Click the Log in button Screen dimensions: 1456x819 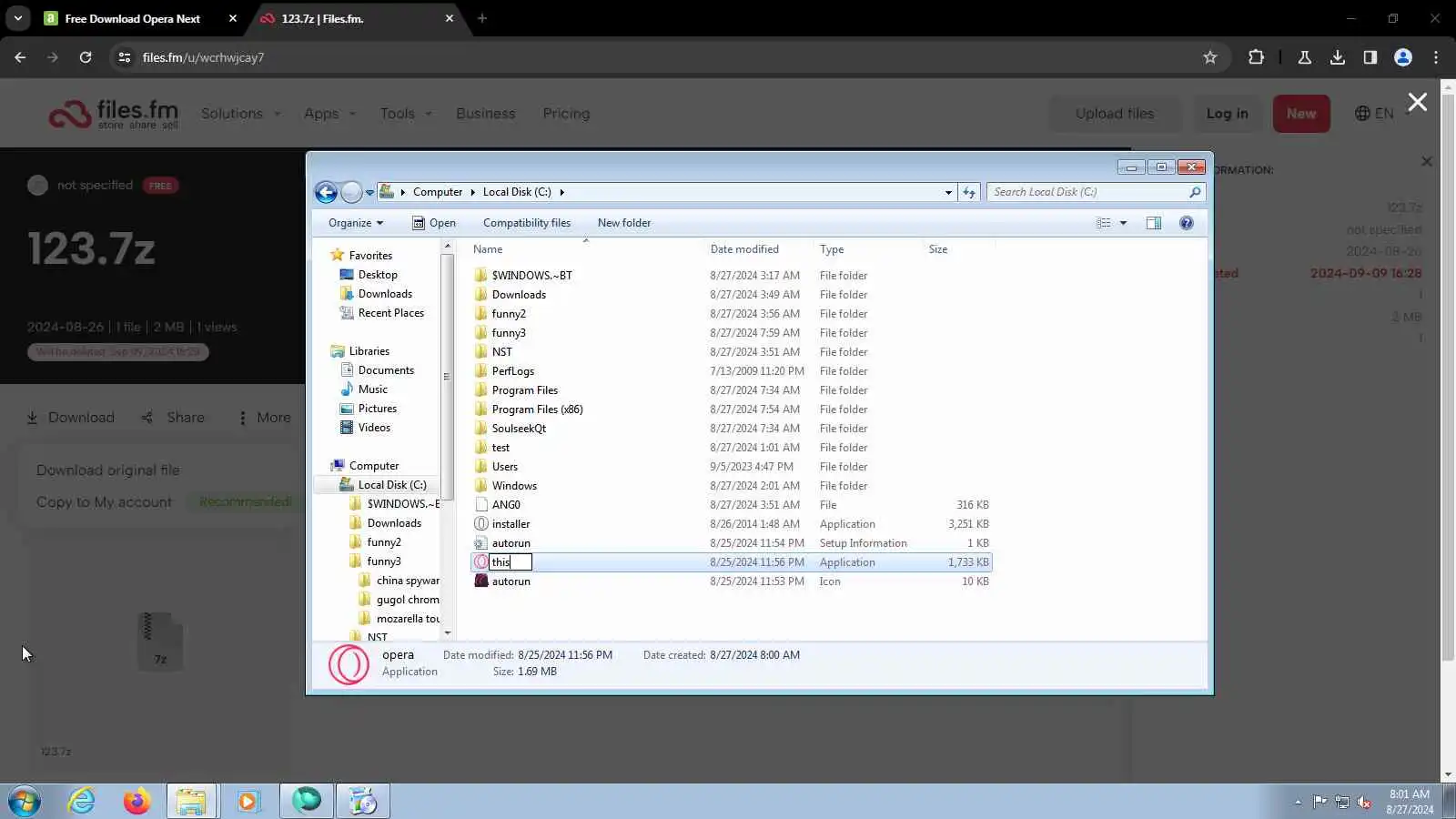coord(1228,114)
